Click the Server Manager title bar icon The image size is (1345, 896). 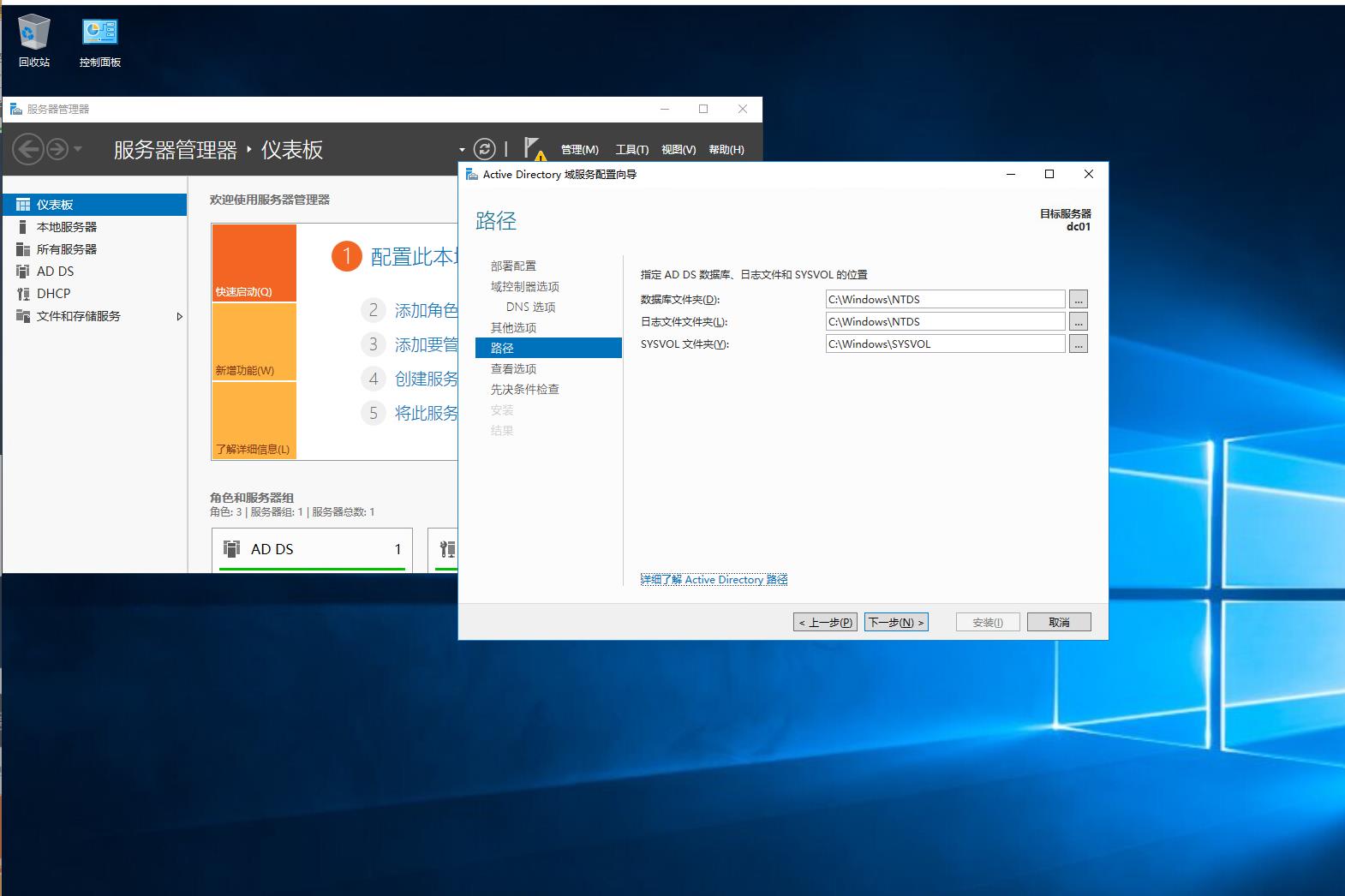(x=15, y=109)
